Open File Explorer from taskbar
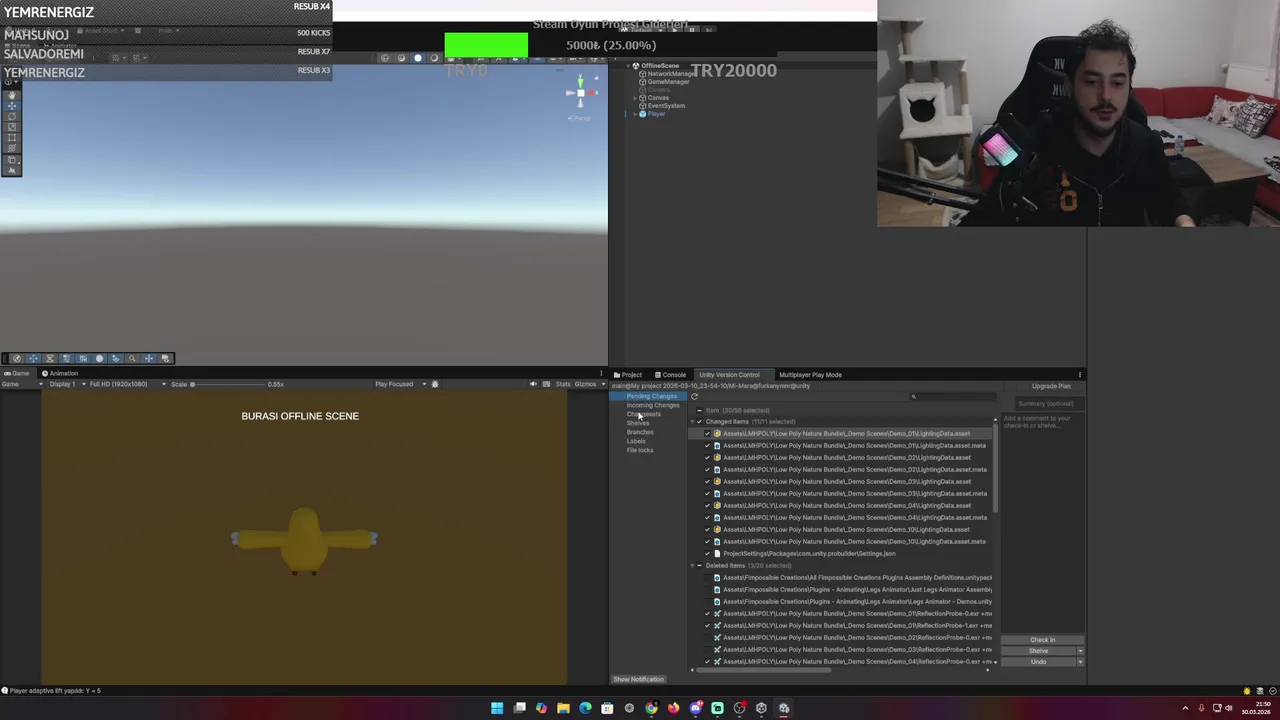 563,708
